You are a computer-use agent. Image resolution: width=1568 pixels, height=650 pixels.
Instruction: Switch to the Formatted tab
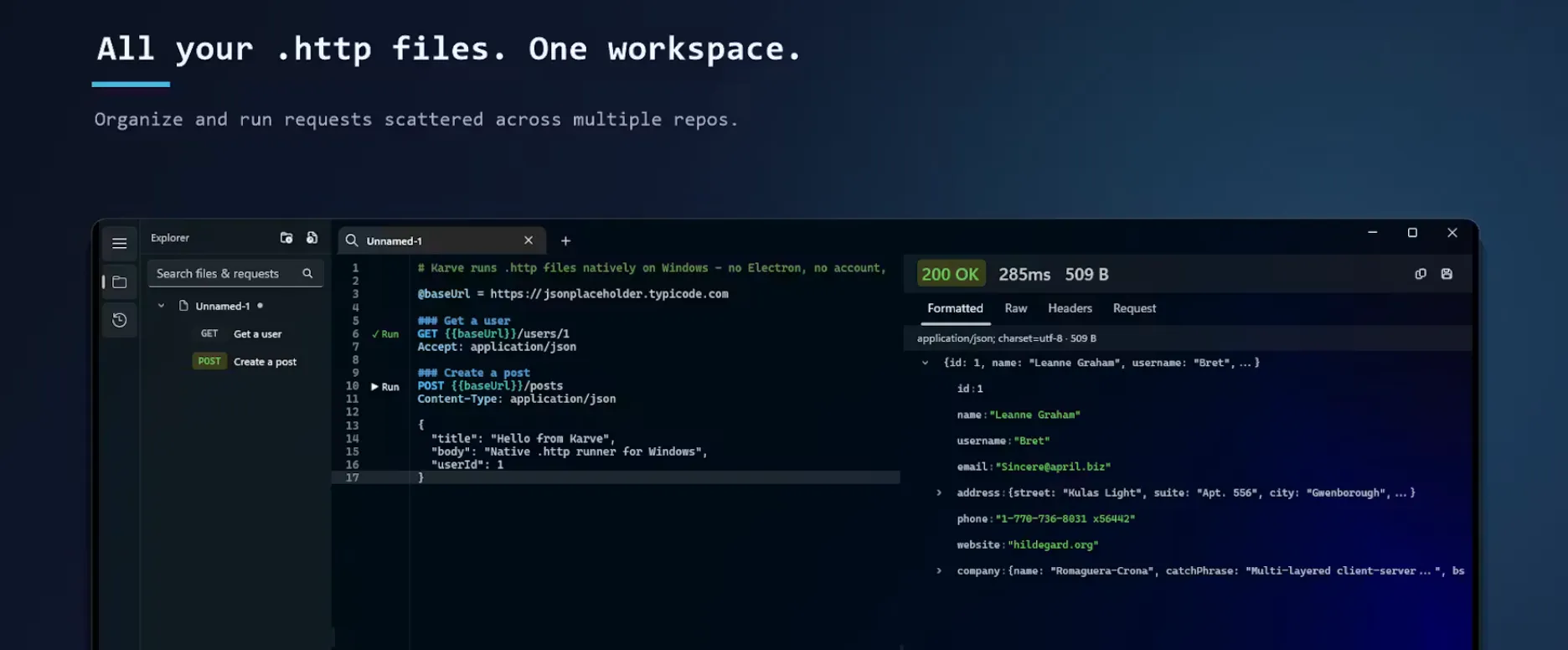(955, 308)
